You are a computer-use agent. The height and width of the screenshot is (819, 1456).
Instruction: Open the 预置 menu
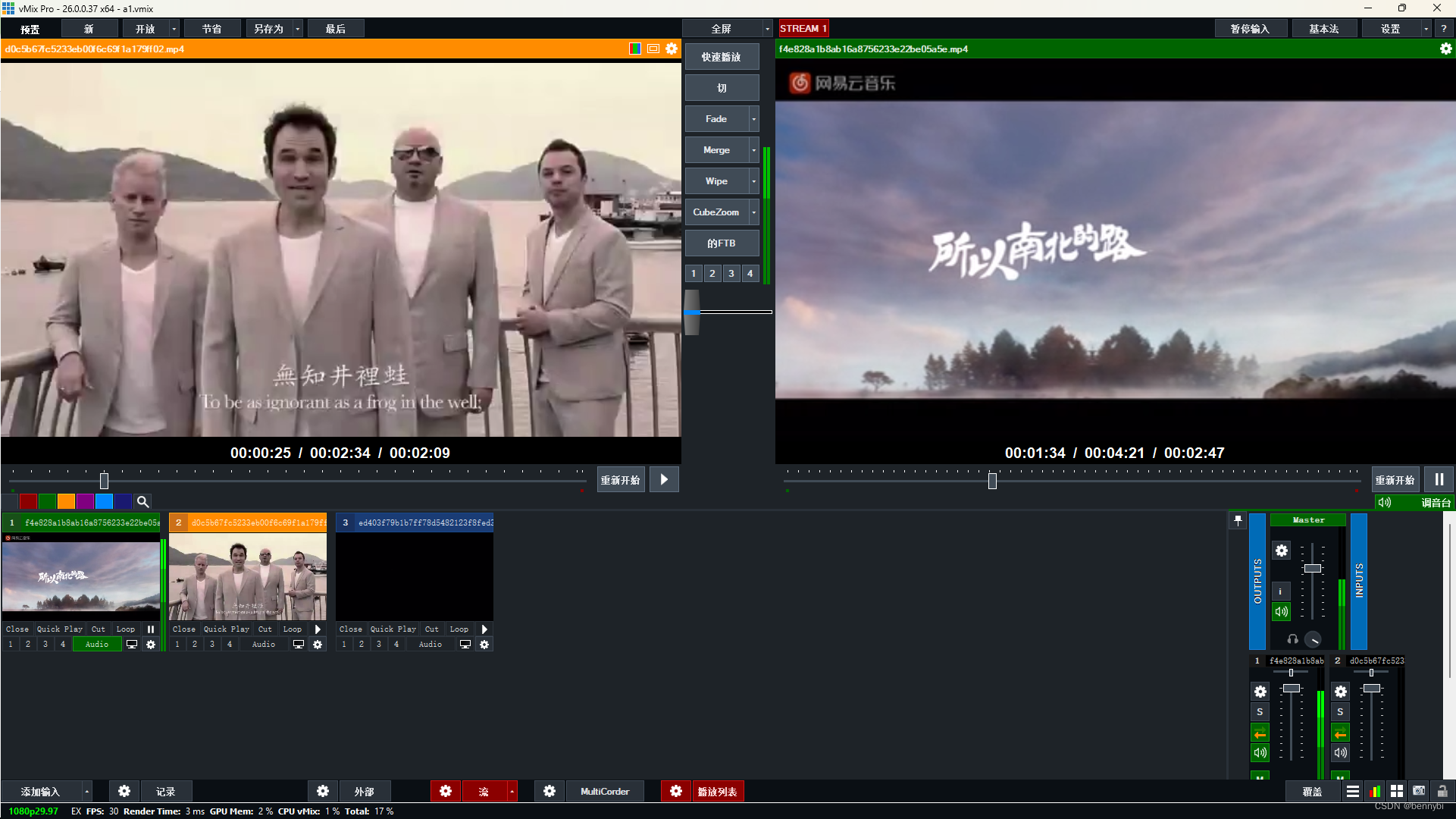[30, 29]
